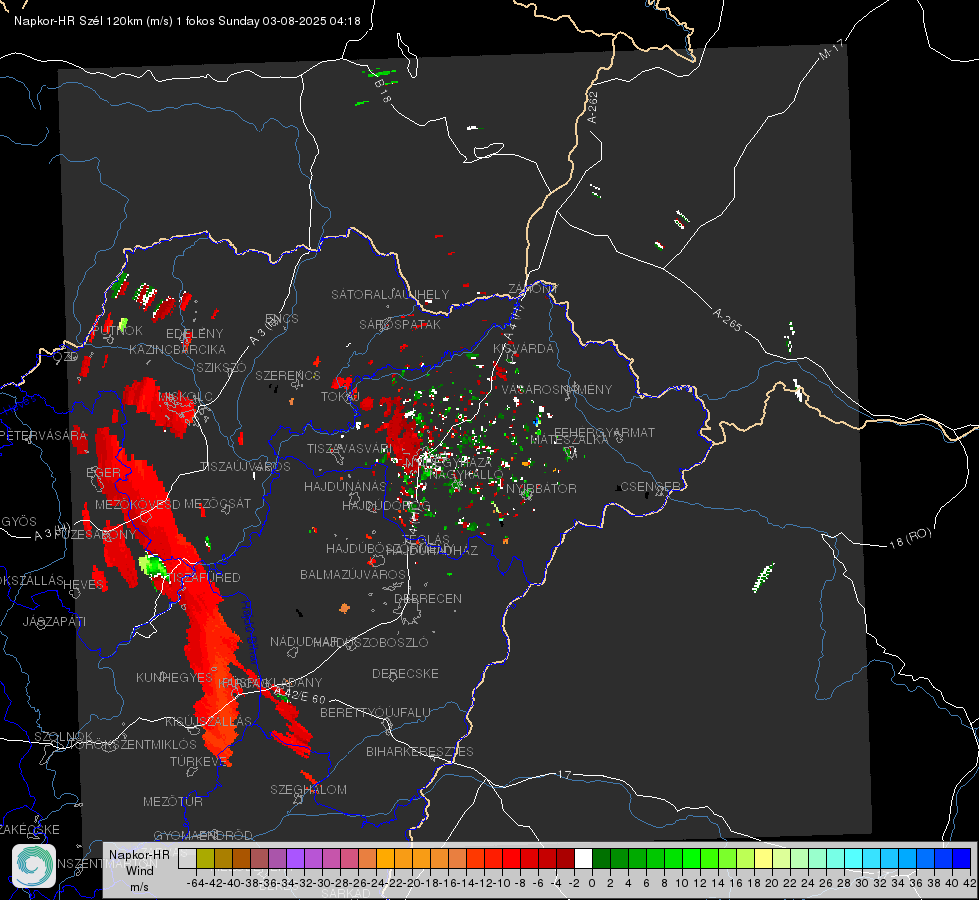Click the KAZINCBARCIKA town label
The height and width of the screenshot is (900, 979).
coord(177,349)
